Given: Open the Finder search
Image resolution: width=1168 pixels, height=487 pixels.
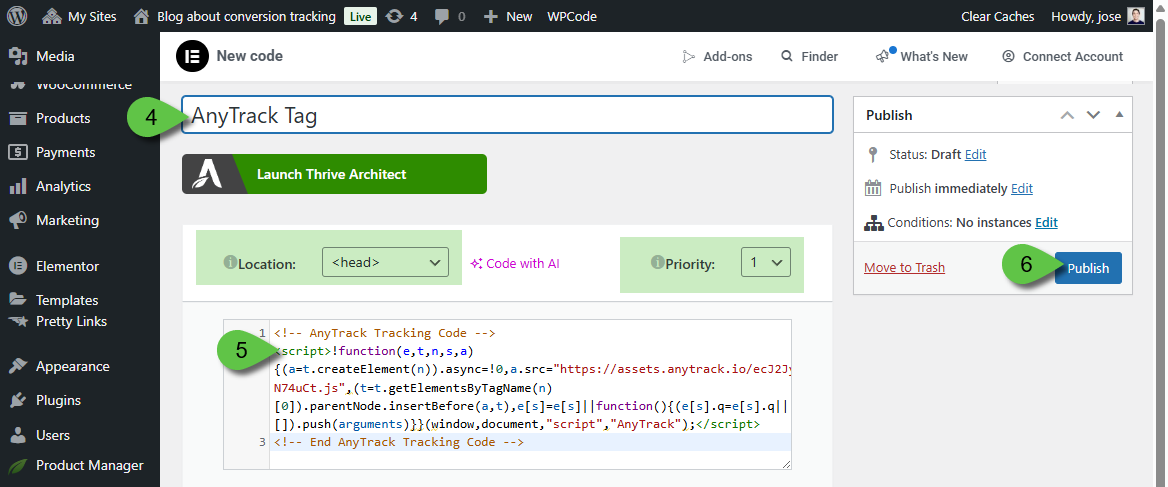Looking at the screenshot, I should click(x=809, y=57).
